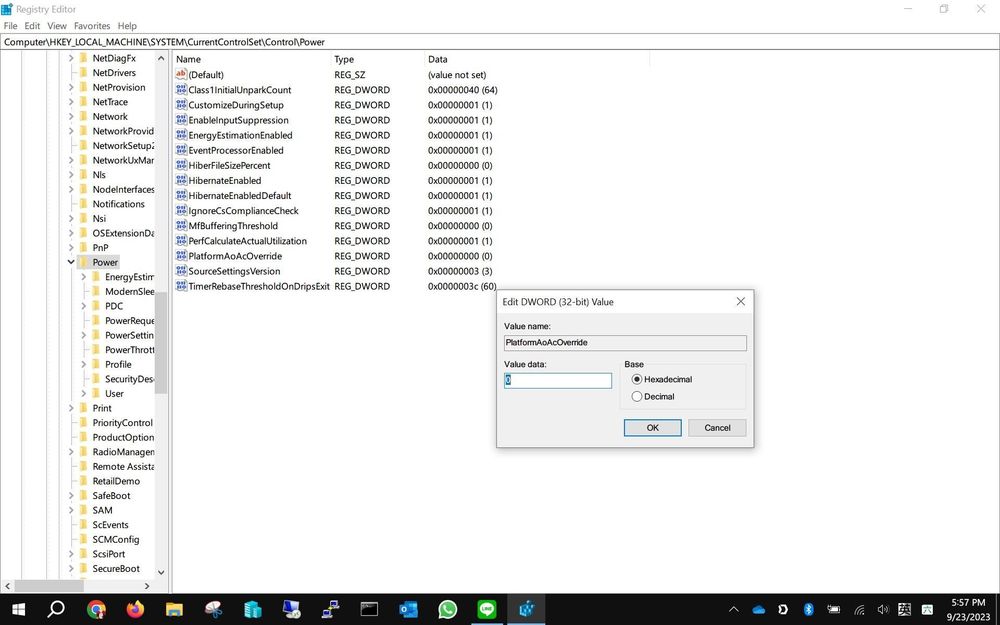The height and width of the screenshot is (625, 1000).
Task: Open the Favorites menu
Action: [x=92, y=26]
